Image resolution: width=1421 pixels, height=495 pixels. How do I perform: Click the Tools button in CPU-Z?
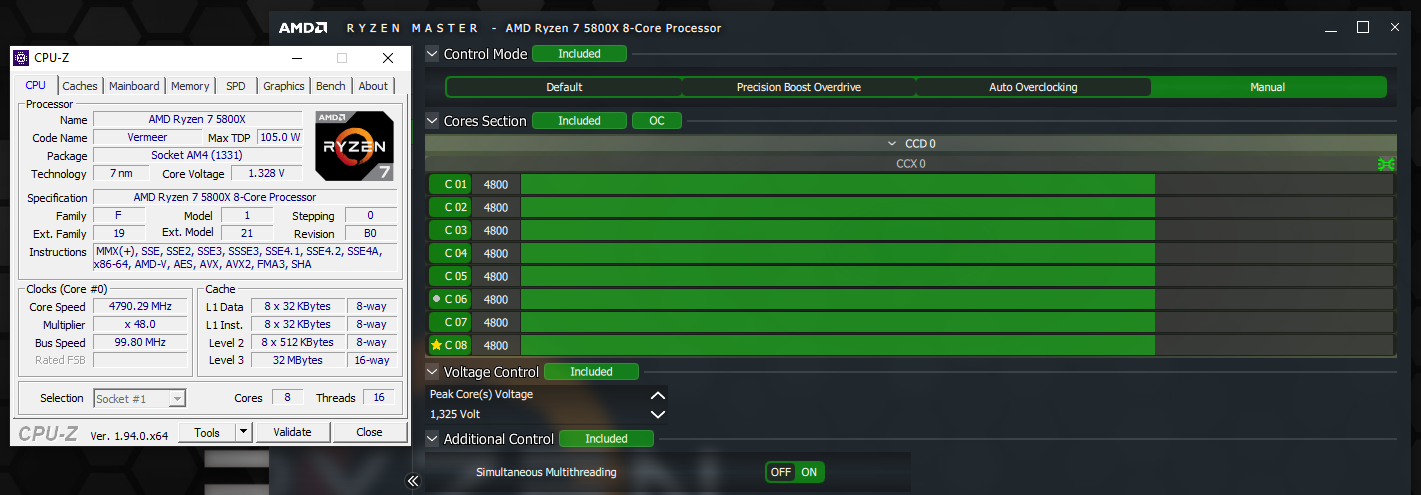(207, 432)
